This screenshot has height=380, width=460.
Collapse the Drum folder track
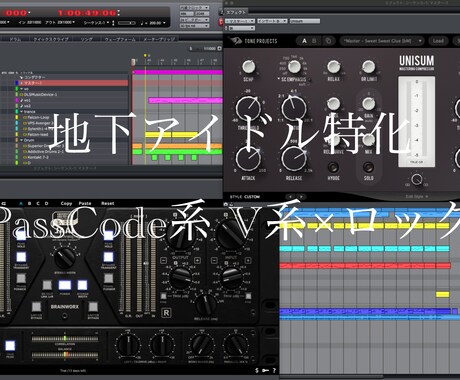22,140
